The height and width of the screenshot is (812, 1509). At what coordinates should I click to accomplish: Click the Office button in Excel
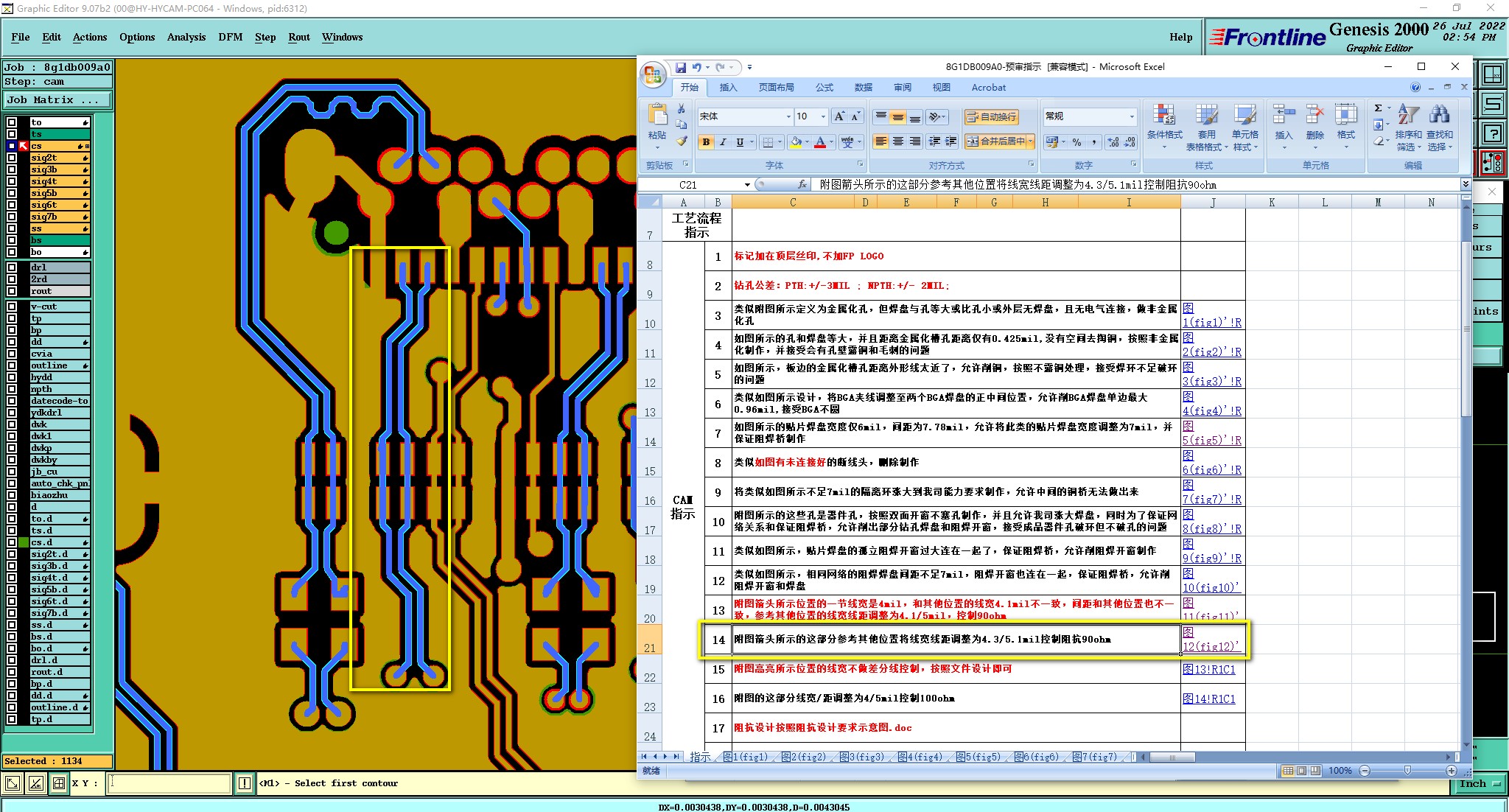tap(653, 75)
